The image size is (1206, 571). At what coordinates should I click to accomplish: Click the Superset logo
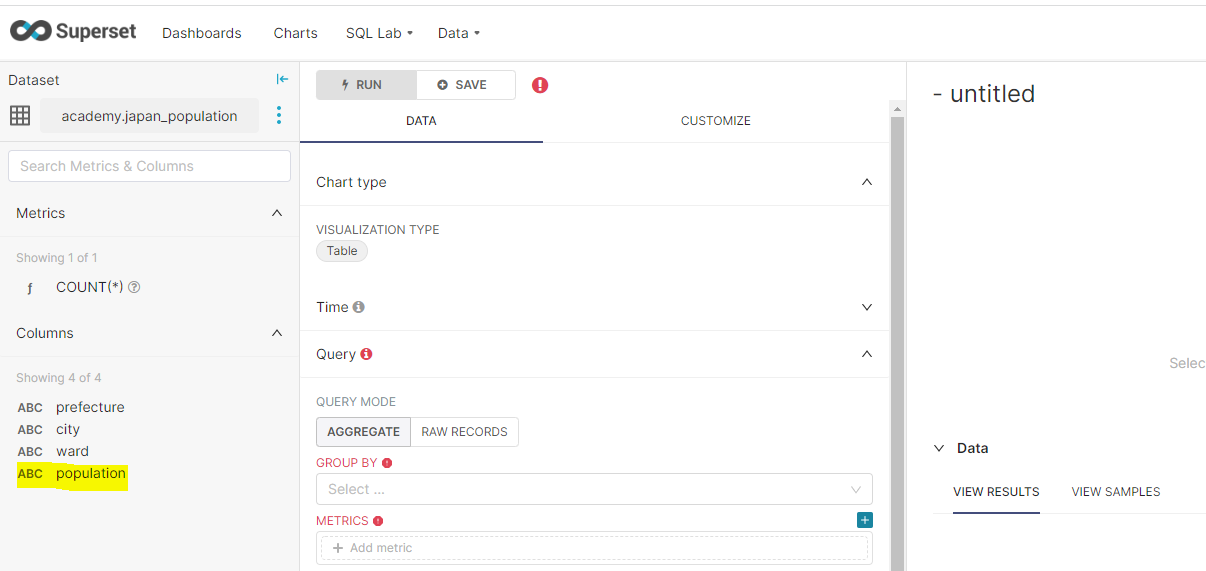(73, 32)
